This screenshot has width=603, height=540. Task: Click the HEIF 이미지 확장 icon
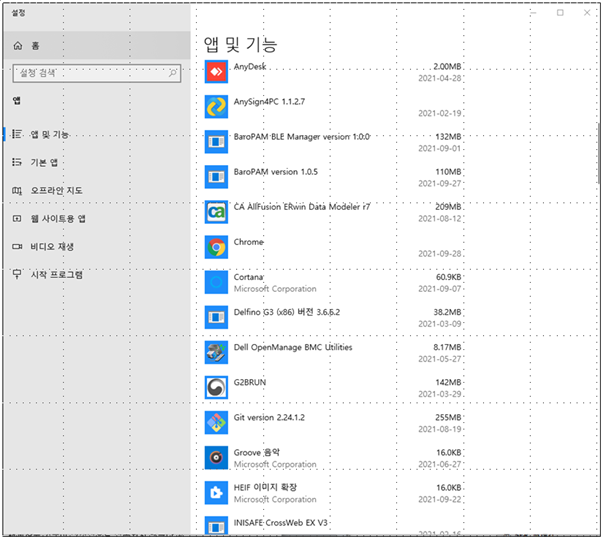point(216,493)
